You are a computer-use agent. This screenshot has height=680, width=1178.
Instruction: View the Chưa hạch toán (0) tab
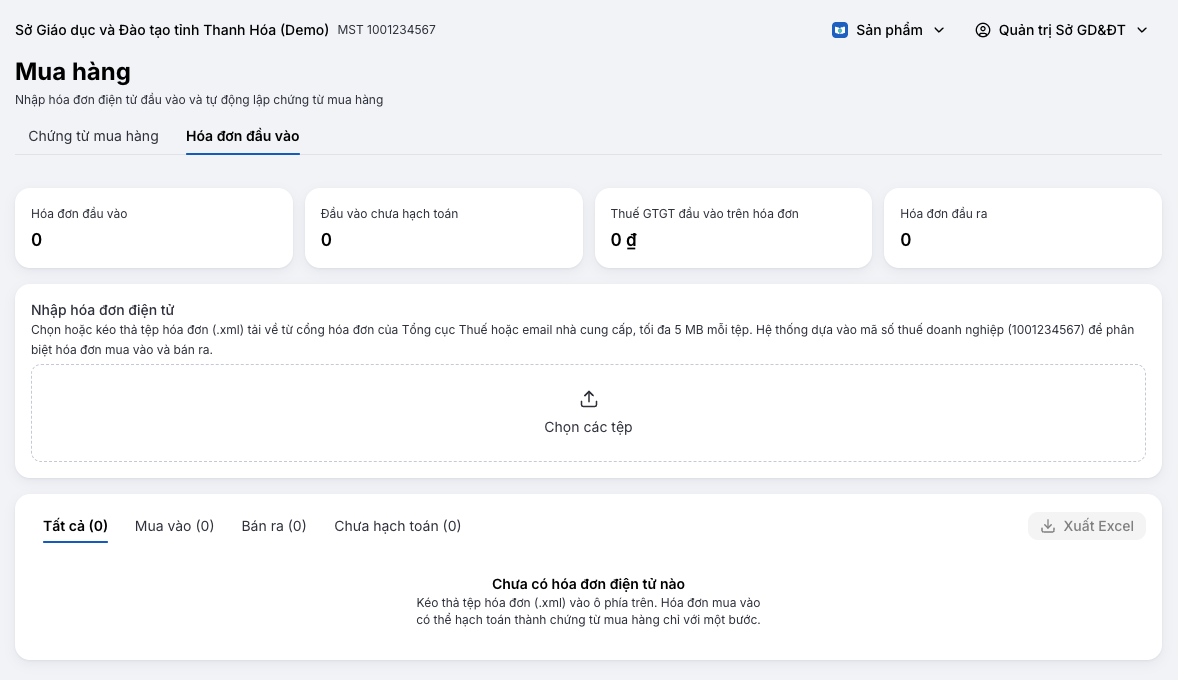(397, 526)
